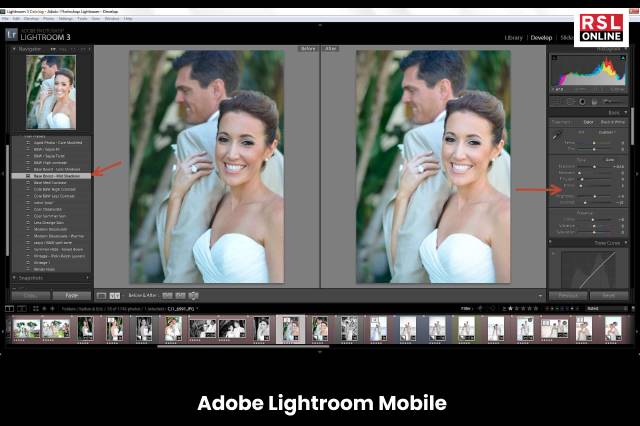
Task: Switch to Loupe view in toolbar
Action: (x=101, y=295)
